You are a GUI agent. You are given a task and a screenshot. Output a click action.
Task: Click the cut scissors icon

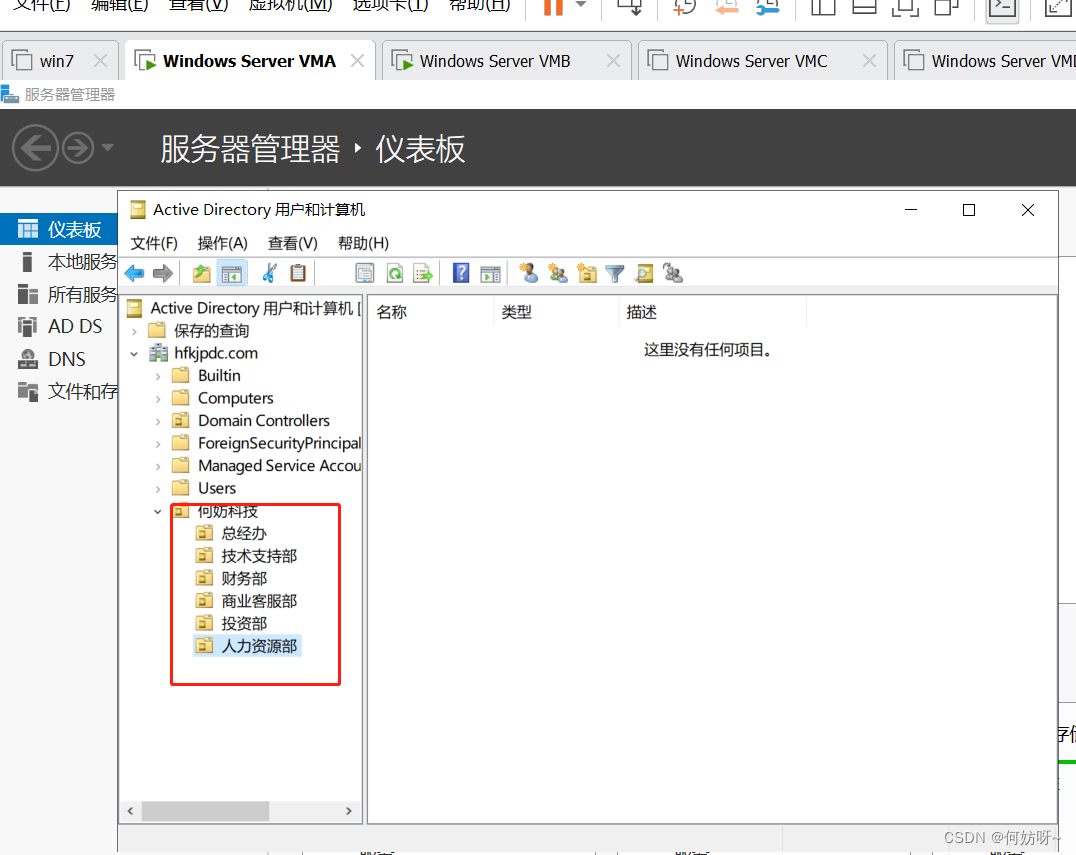(268, 273)
